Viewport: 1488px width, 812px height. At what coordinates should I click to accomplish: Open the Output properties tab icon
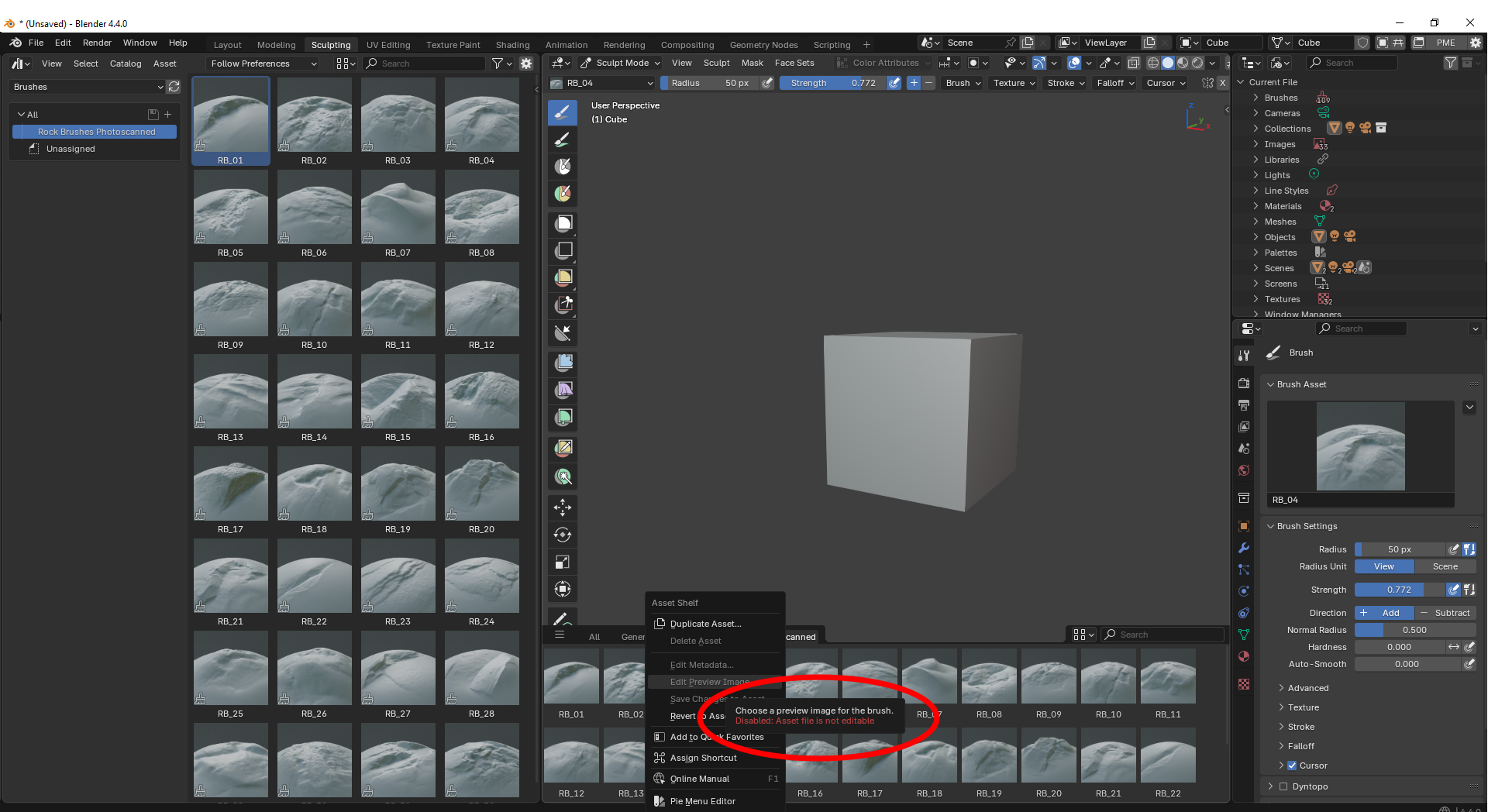click(x=1244, y=404)
